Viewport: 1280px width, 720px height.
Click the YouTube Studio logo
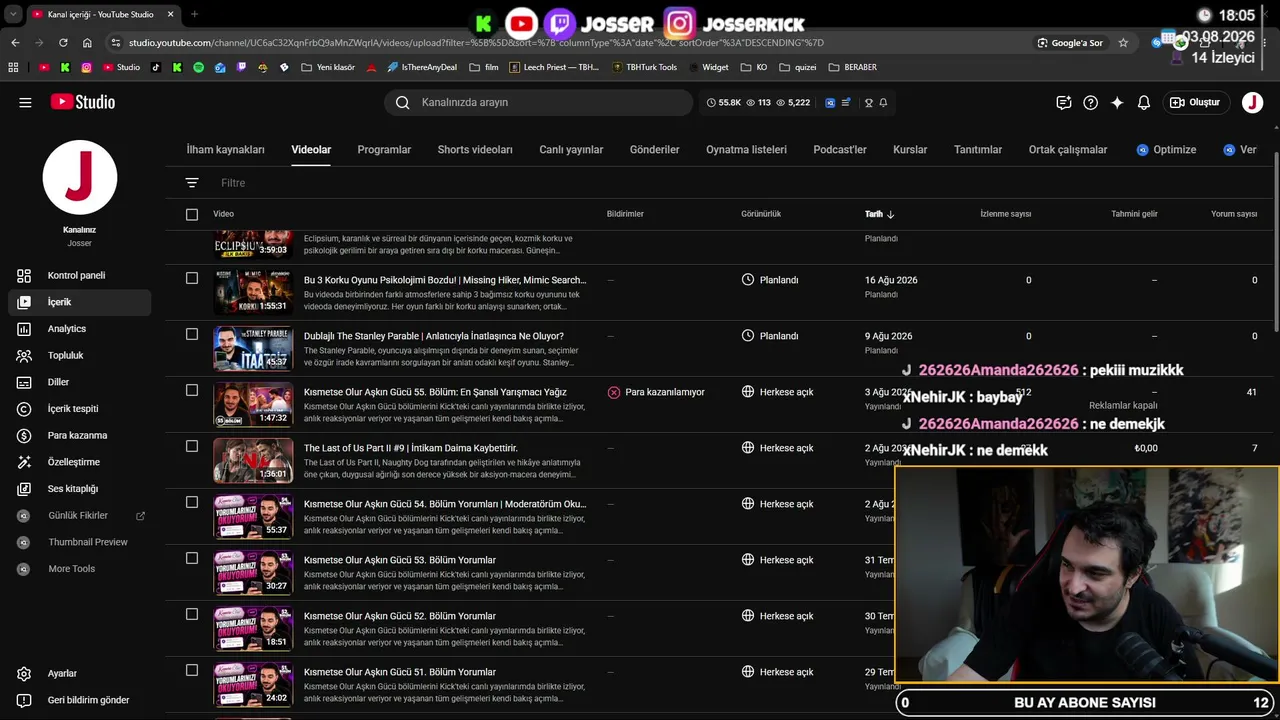(x=83, y=102)
